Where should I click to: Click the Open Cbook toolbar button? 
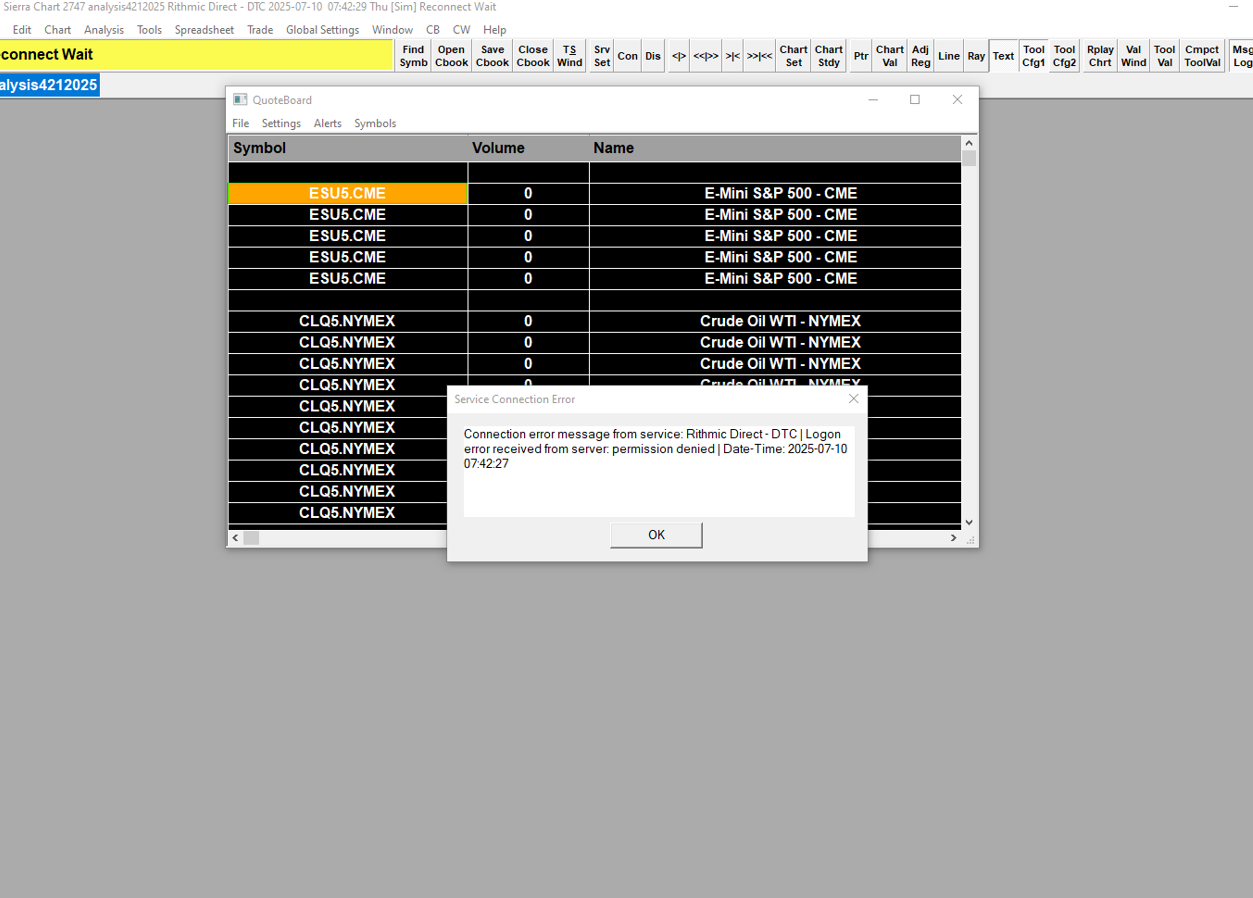451,56
